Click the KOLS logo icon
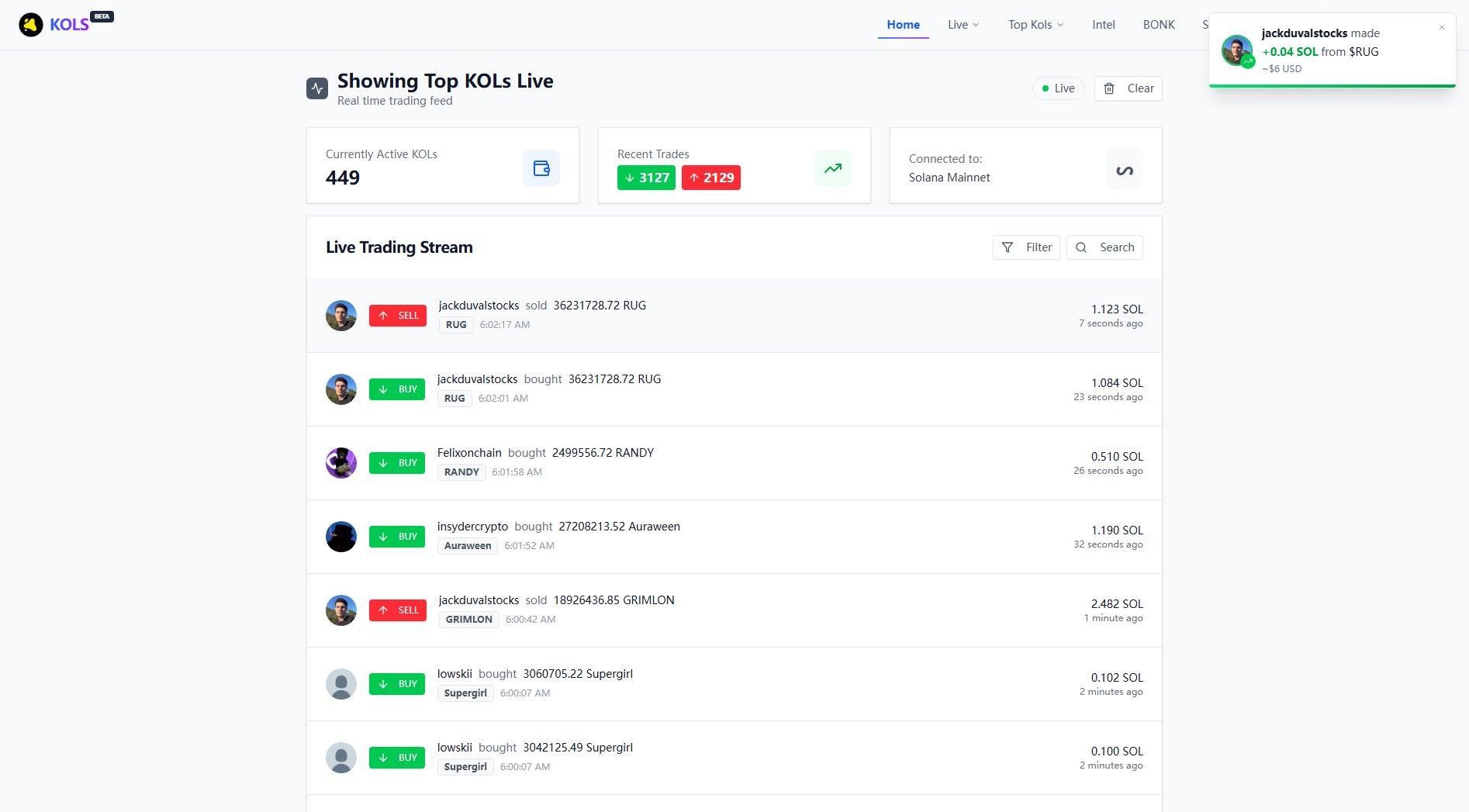This screenshot has height=812, width=1469. coord(31,25)
